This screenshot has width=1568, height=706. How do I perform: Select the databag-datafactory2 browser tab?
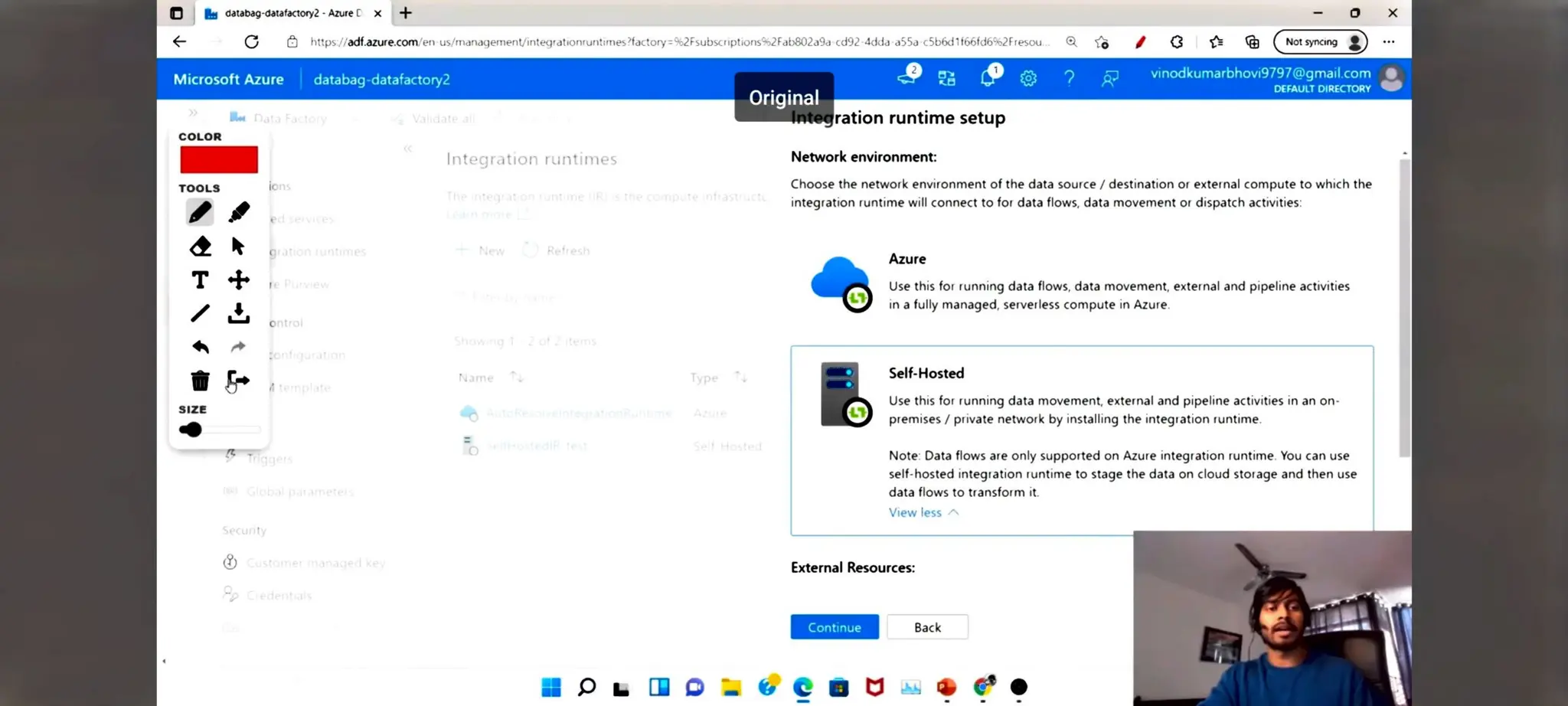[x=293, y=13]
